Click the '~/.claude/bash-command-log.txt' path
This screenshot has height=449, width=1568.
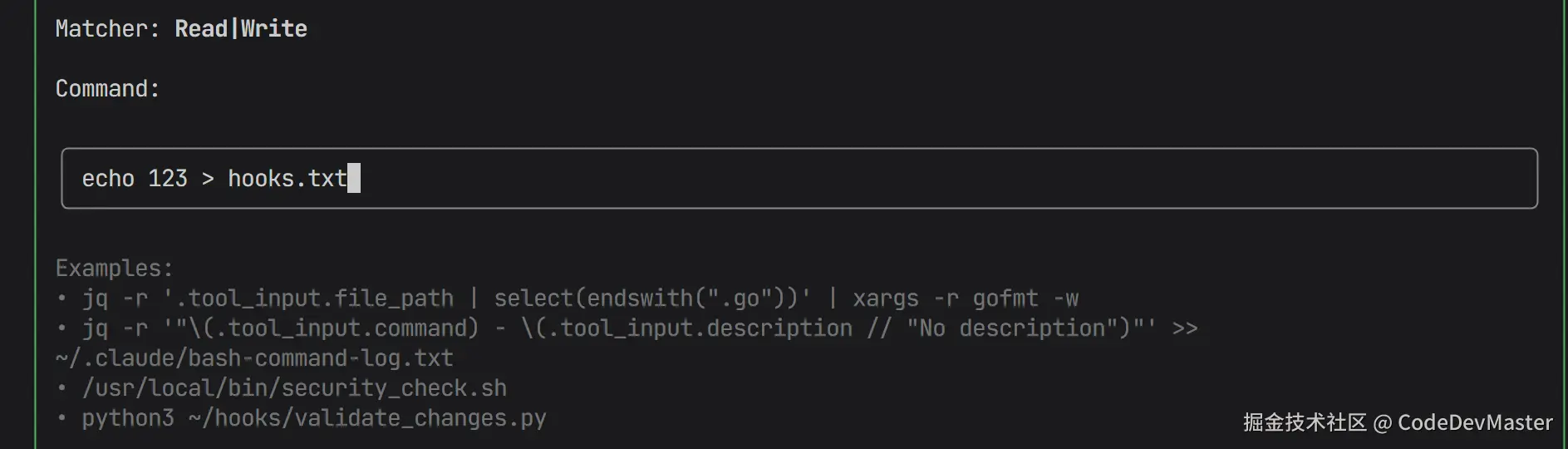pyautogui.click(x=254, y=358)
